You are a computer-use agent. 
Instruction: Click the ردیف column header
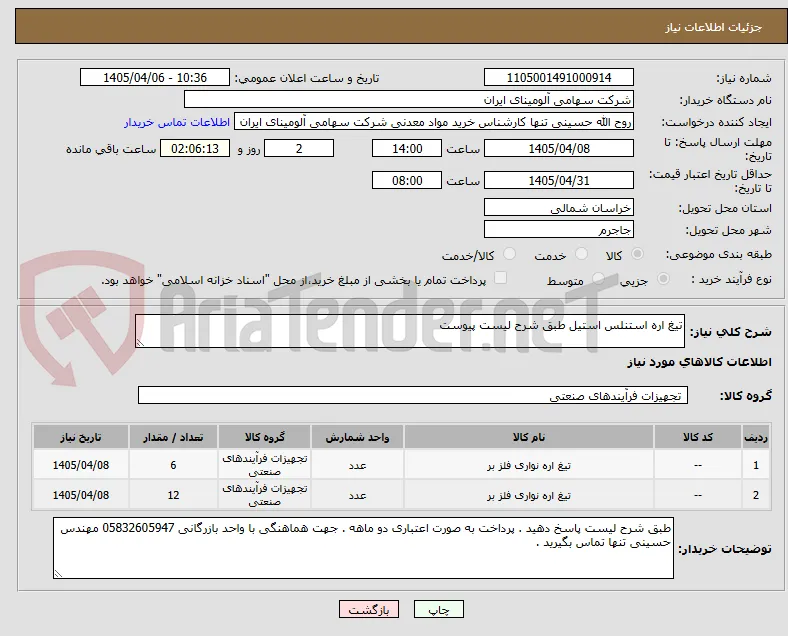pos(756,437)
